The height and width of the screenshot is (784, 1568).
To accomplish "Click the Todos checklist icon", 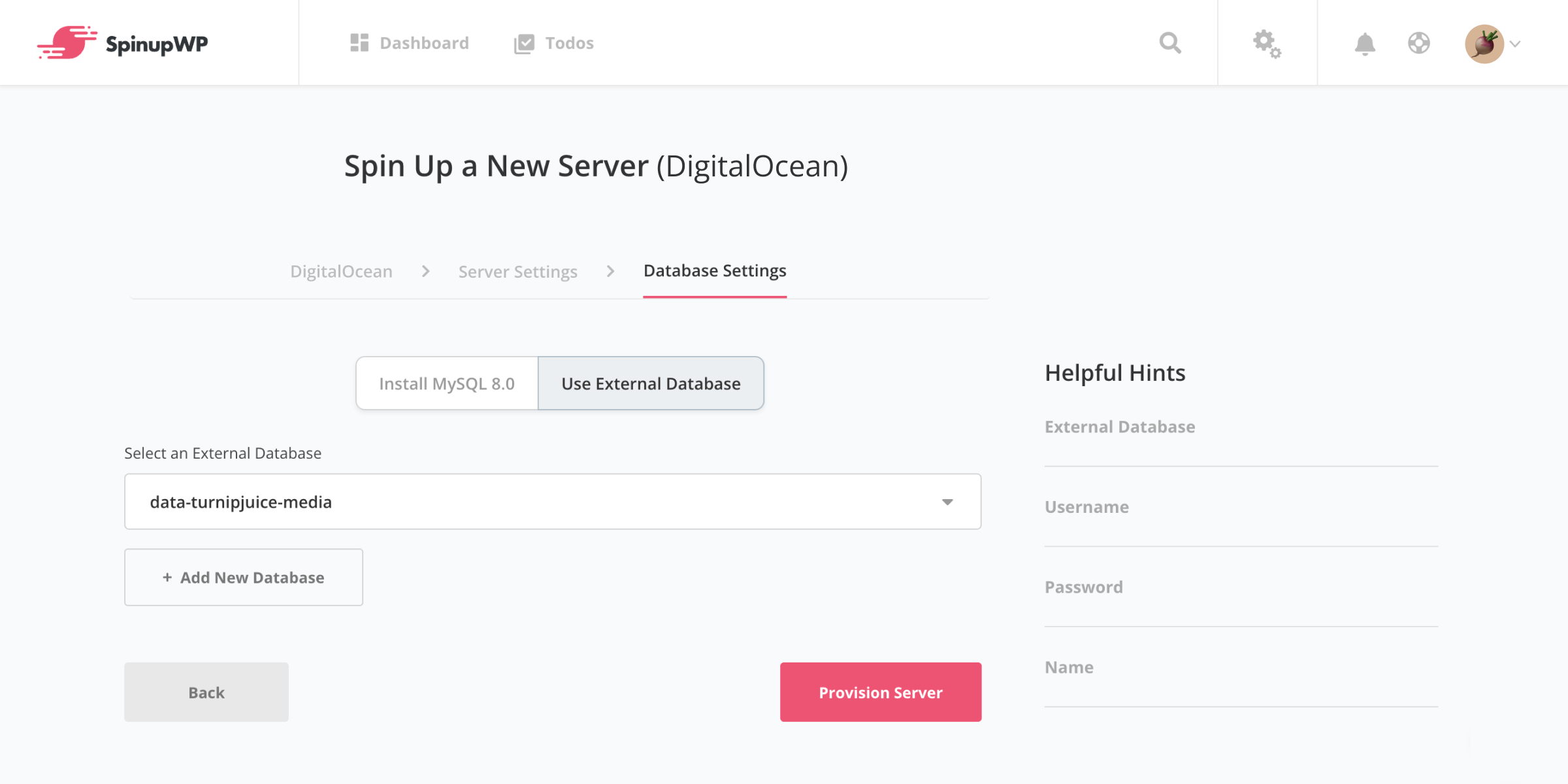I will (x=524, y=44).
